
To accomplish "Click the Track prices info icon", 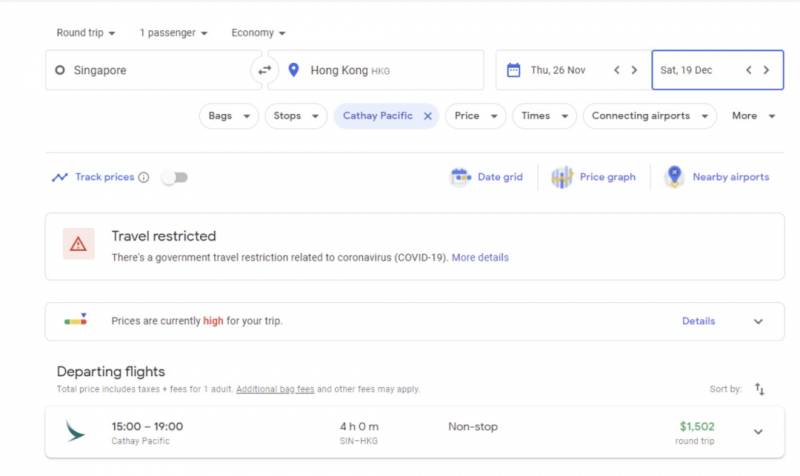I will coord(144,178).
